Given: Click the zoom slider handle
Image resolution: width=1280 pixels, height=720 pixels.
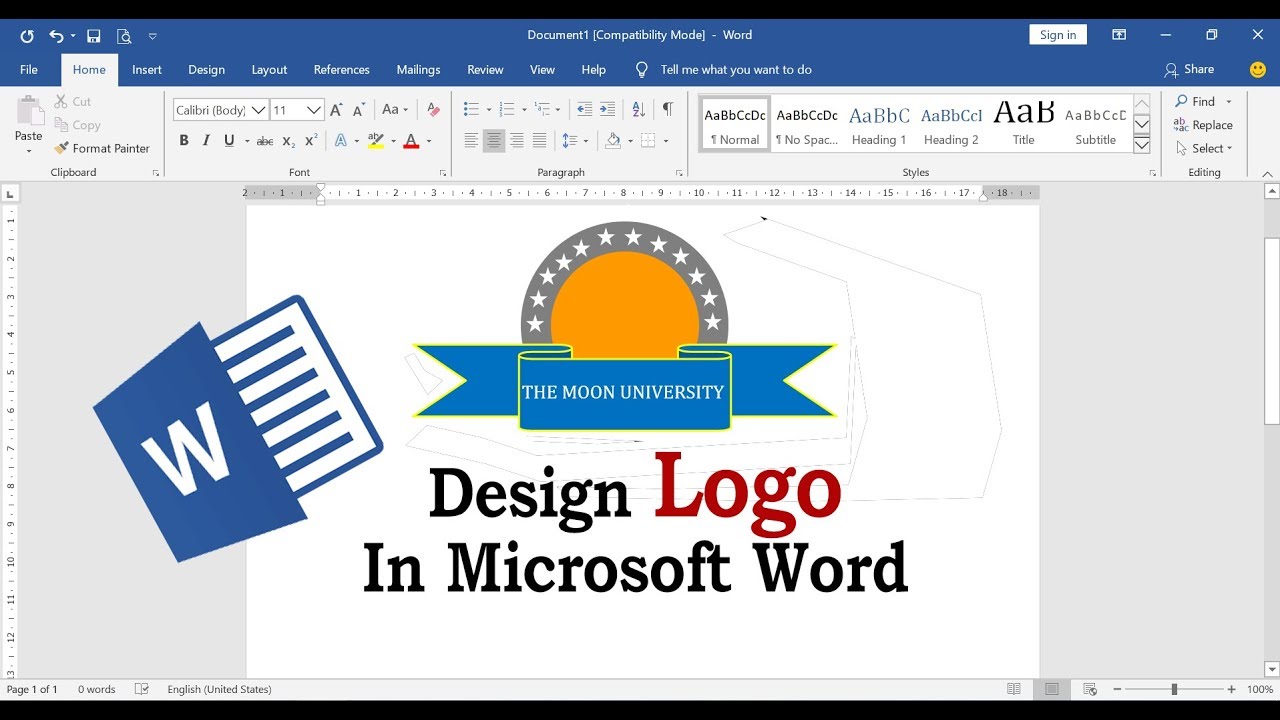Looking at the screenshot, I should point(1174,689).
